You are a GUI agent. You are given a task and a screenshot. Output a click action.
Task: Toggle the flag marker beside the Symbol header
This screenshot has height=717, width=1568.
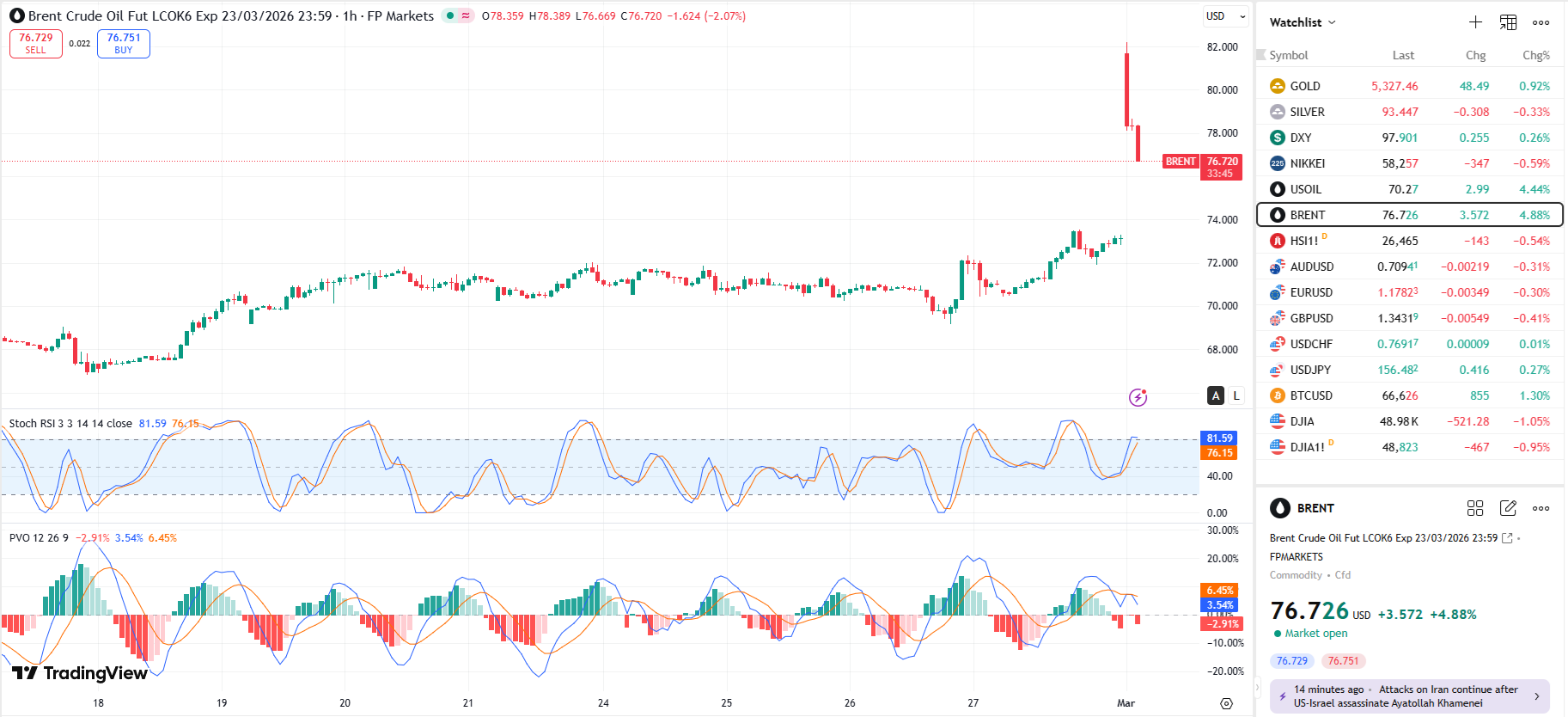pos(1261,55)
